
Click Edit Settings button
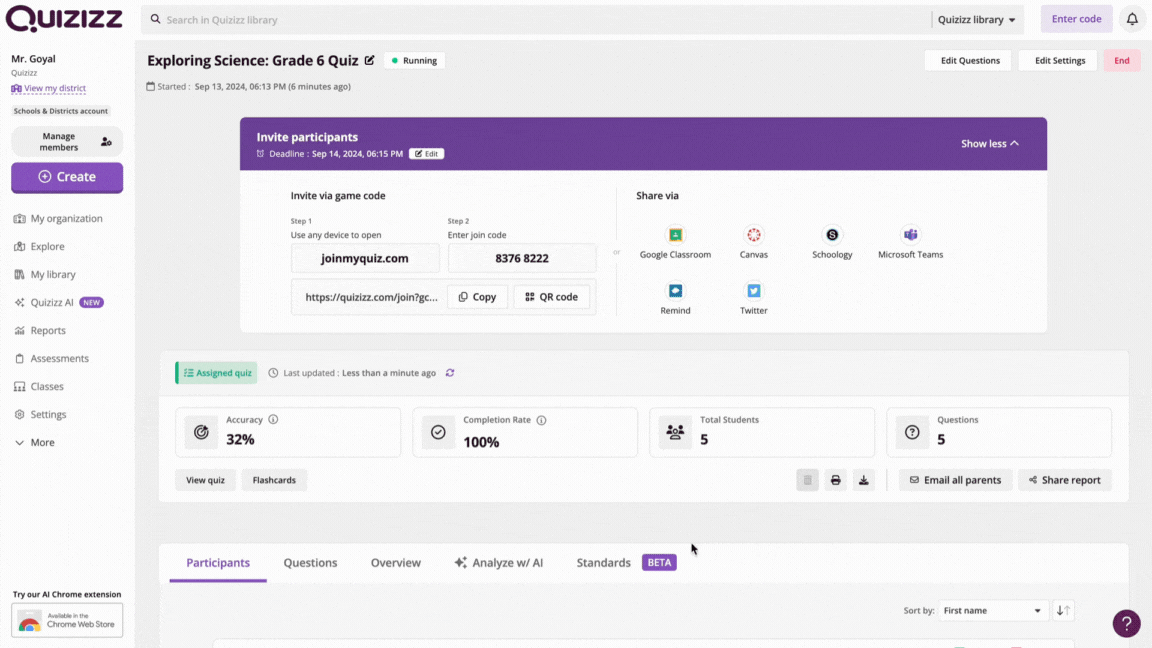[1059, 60]
